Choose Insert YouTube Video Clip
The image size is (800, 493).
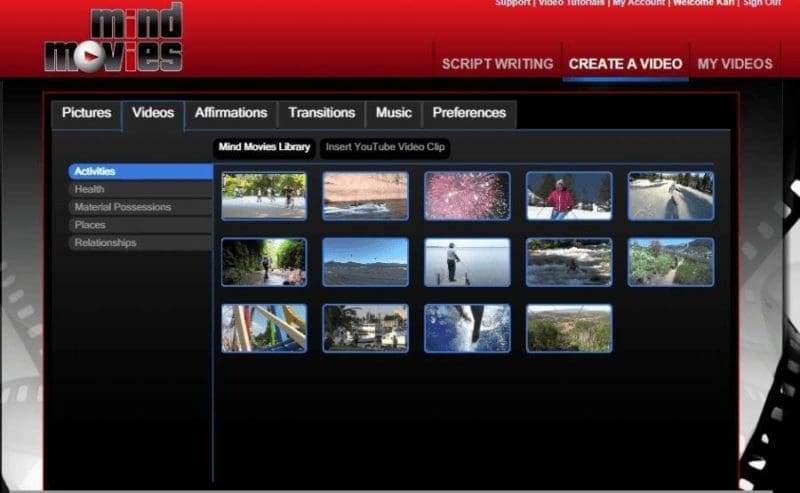tap(385, 147)
